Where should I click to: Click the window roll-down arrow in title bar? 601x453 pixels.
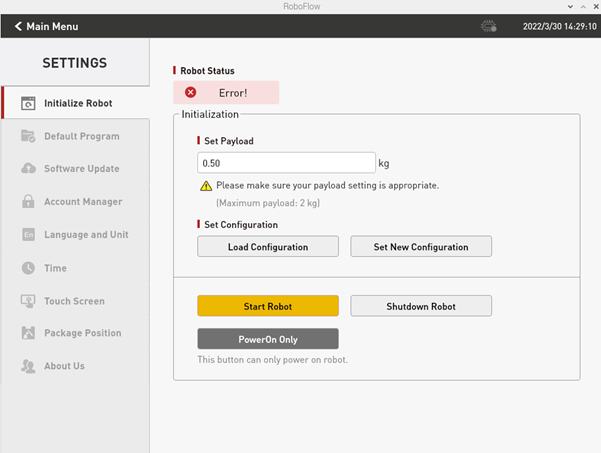[570, 7]
